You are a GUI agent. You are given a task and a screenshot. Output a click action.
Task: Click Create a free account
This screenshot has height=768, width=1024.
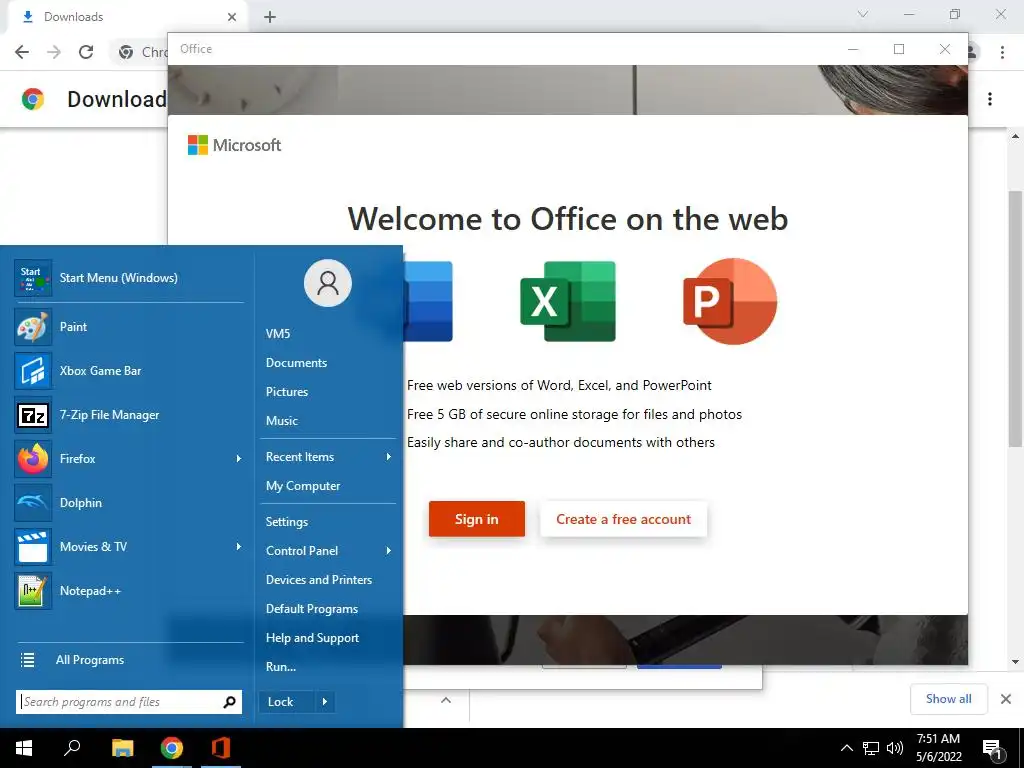pos(623,519)
